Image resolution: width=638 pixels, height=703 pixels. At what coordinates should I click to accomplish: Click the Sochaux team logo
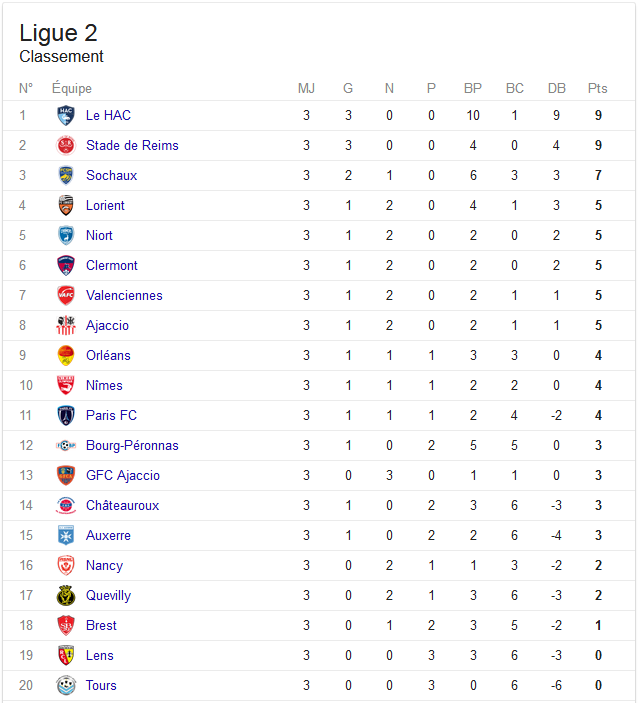coord(66,175)
